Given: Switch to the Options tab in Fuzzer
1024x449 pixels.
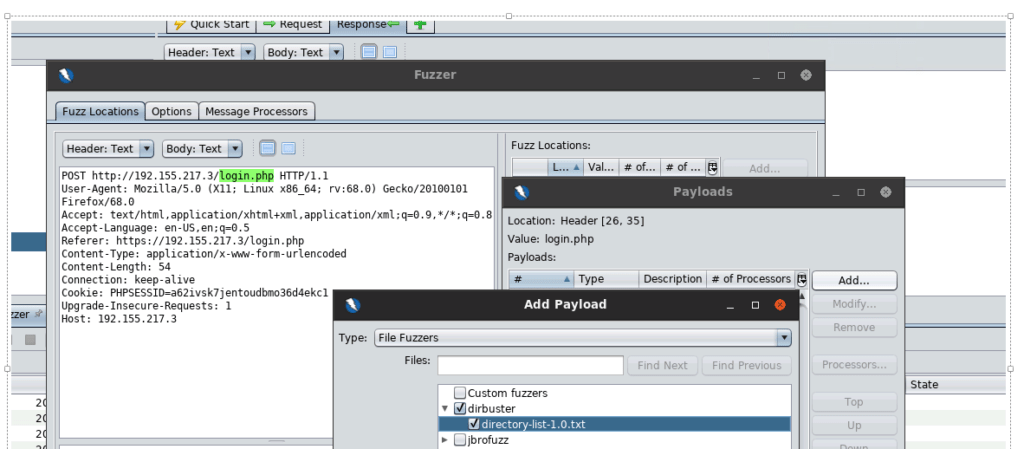Looking at the screenshot, I should [x=172, y=112].
